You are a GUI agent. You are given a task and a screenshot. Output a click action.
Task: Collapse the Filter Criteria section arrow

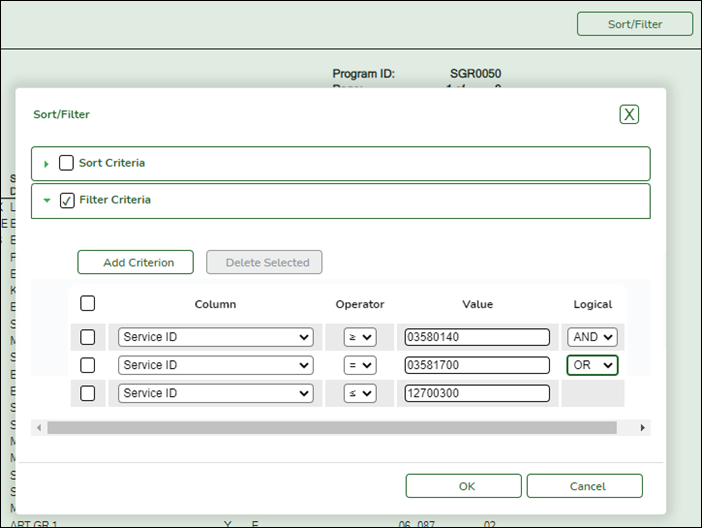(46, 200)
